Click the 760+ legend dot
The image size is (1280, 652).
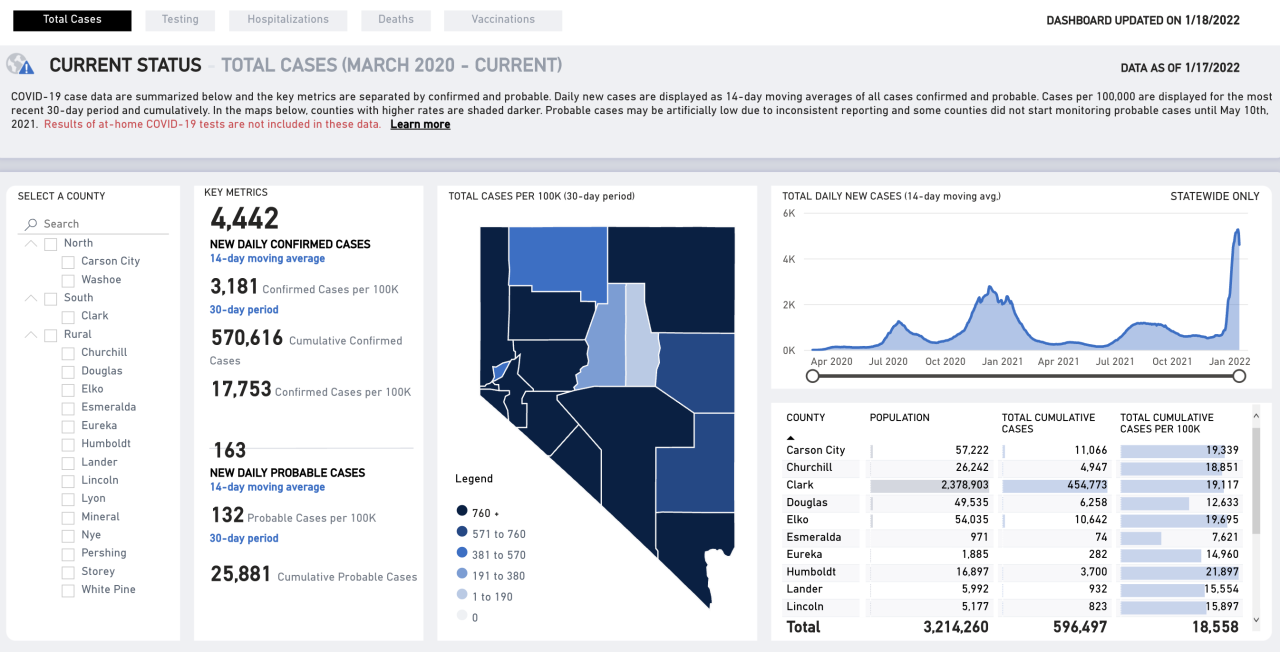tap(461, 512)
